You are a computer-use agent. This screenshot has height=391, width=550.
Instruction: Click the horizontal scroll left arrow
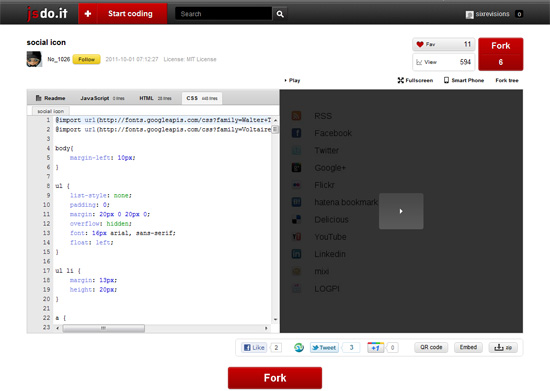pyautogui.click(x=58, y=328)
